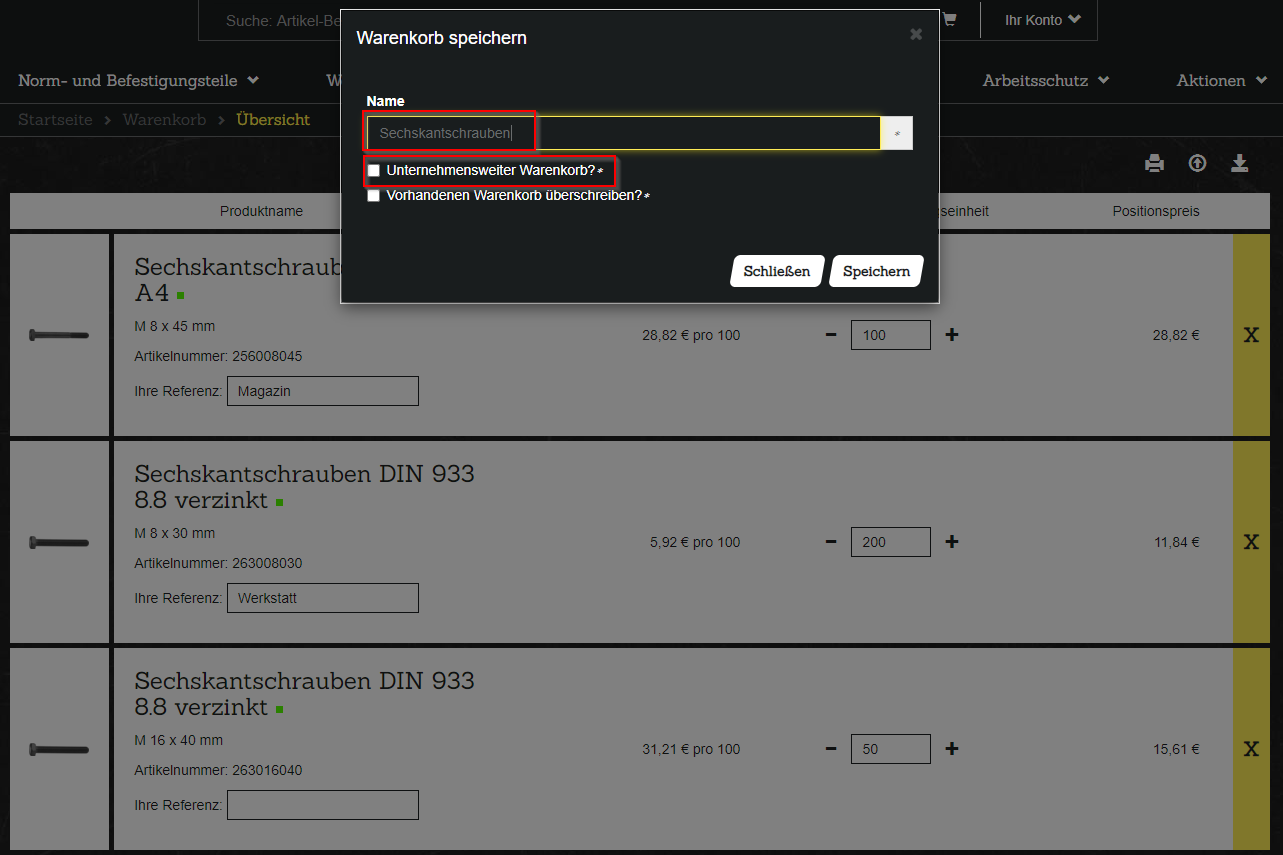Image resolution: width=1283 pixels, height=855 pixels.
Task: Open the shopping cart icon in header
Action: click(949, 19)
